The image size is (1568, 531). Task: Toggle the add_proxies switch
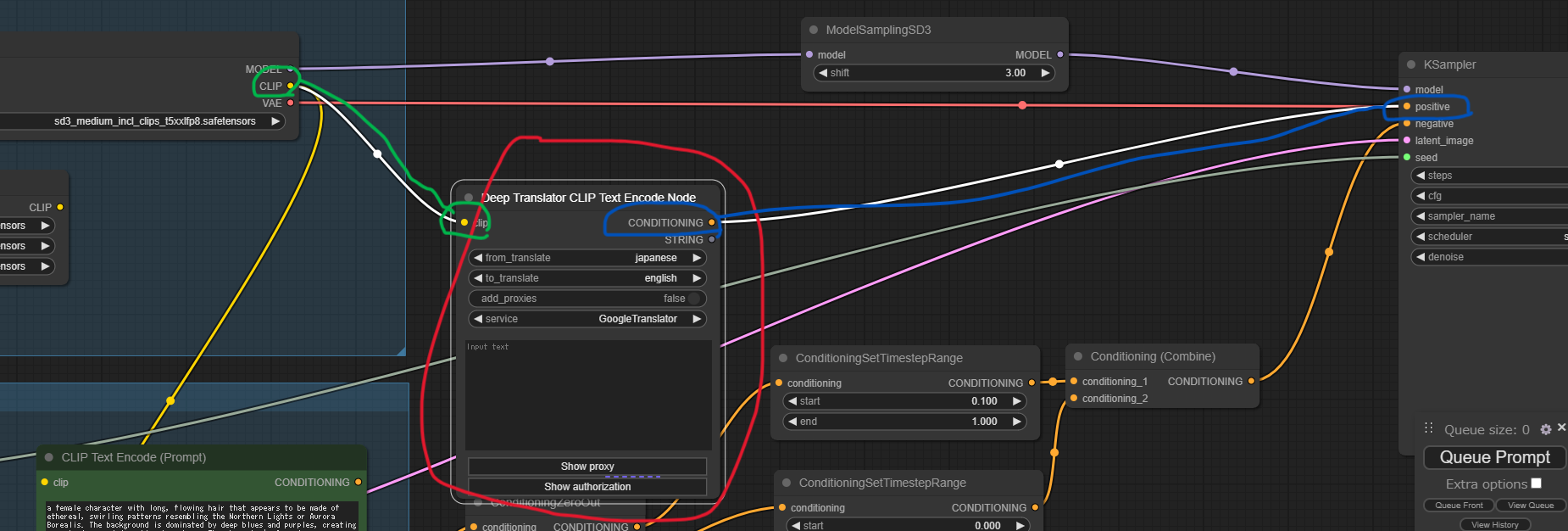(x=694, y=299)
